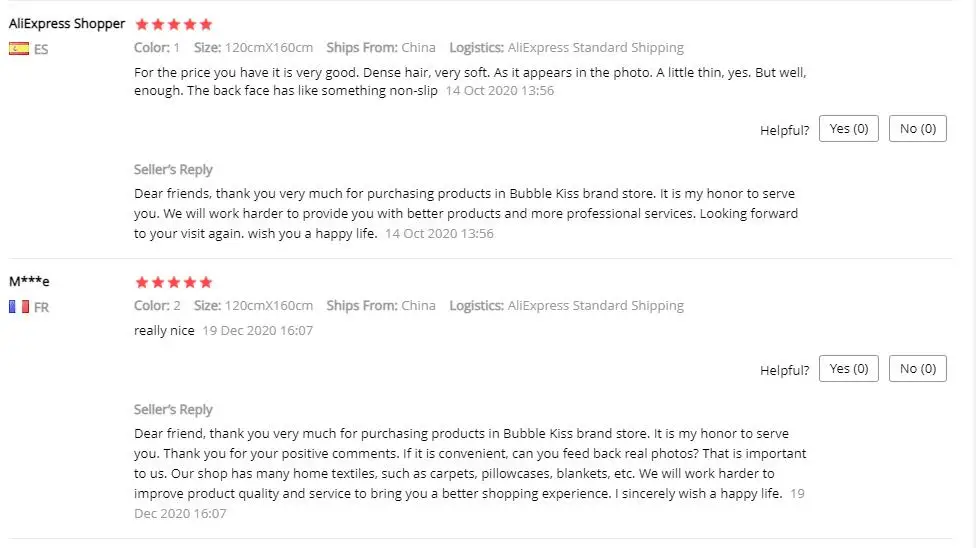Click the FR country code label
Viewport: 976px width, 548px height.
(x=41, y=308)
